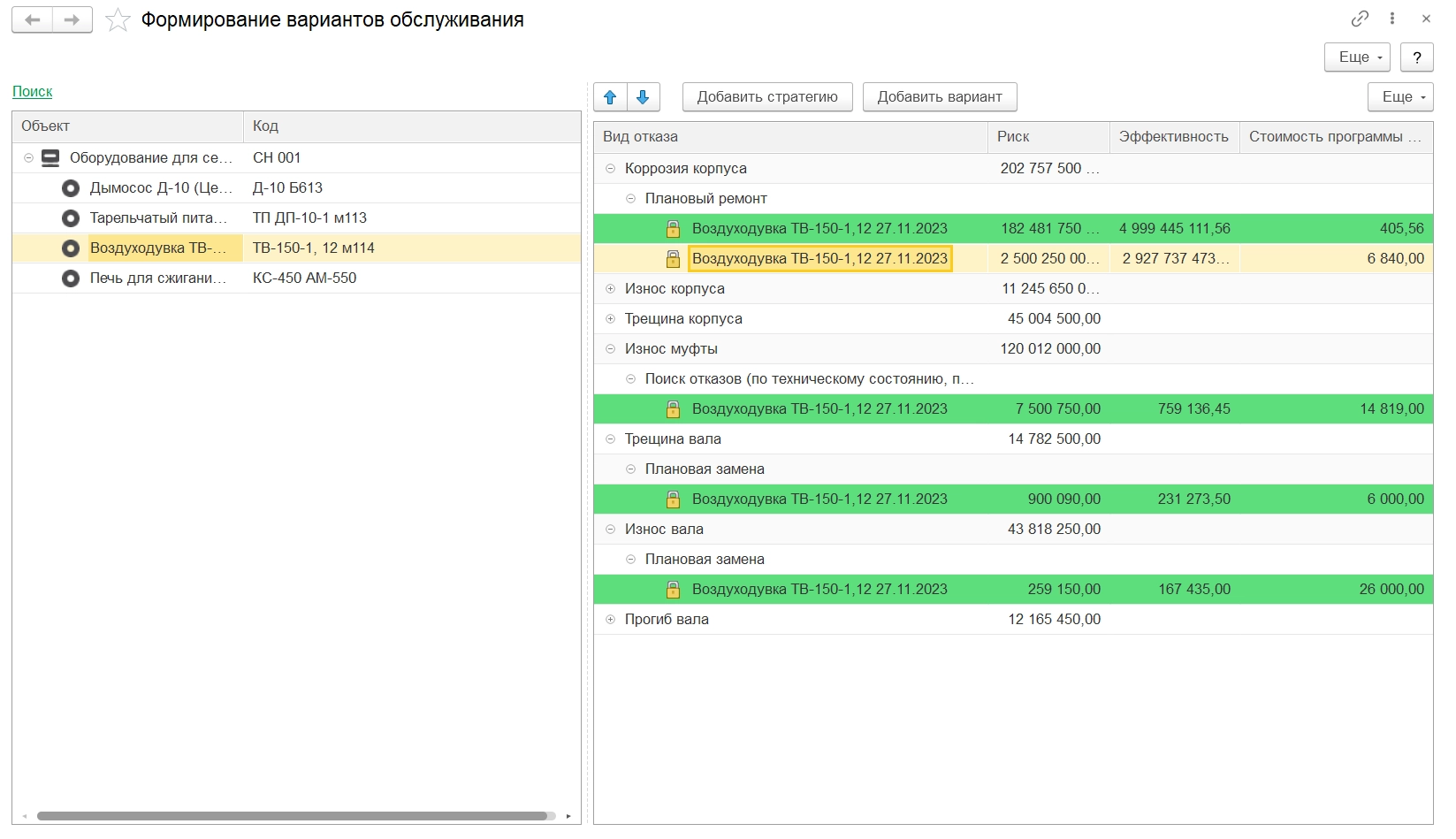Expand the Износ корпуса failure row
Screen dimensions: 1456x839
[610, 289]
